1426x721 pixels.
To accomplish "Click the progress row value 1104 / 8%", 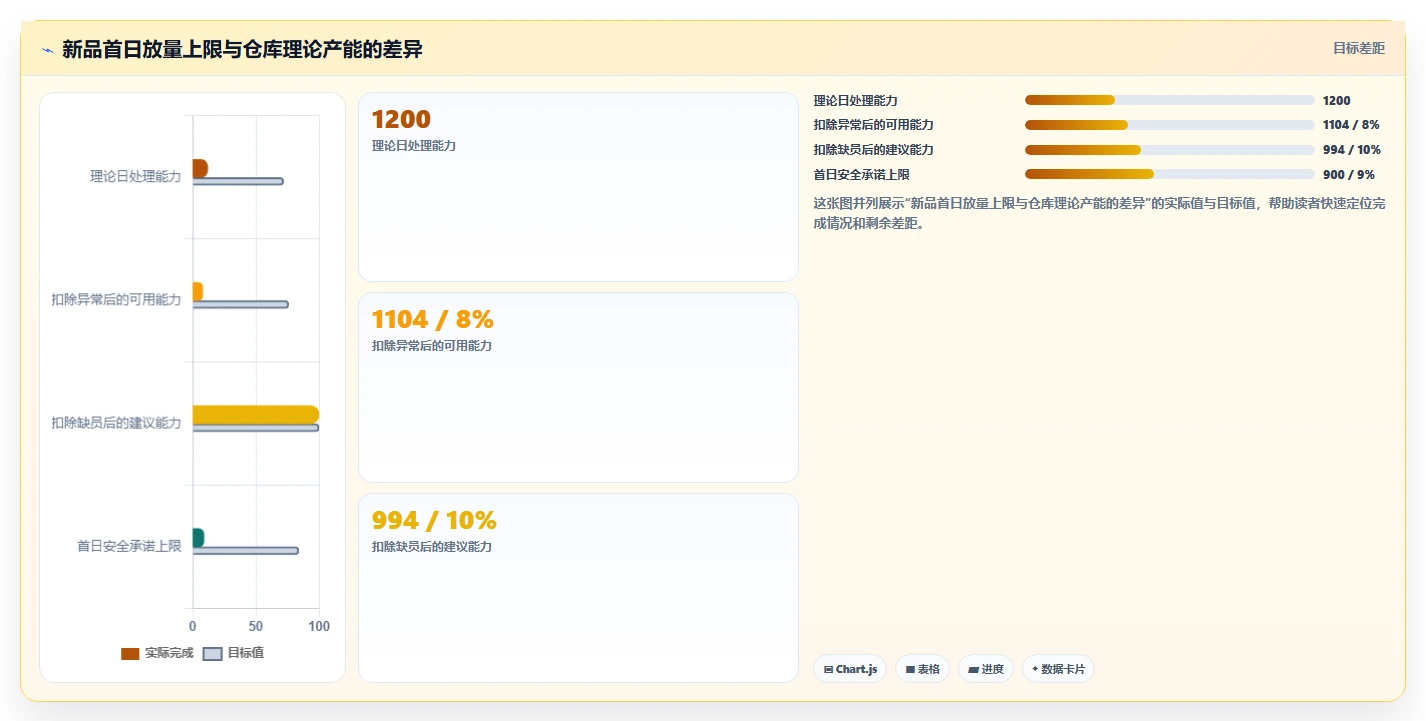I will [1351, 125].
